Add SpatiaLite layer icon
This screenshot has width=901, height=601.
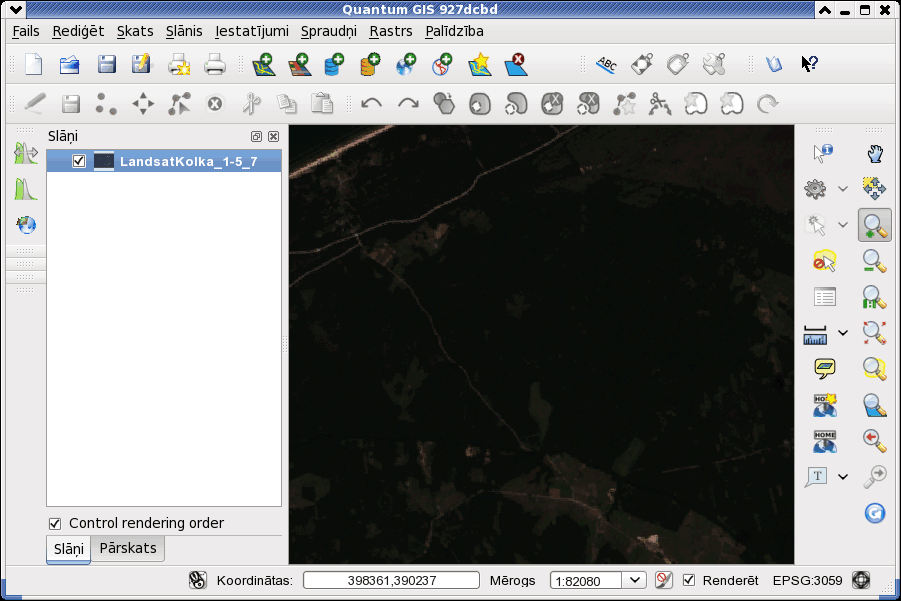370,64
